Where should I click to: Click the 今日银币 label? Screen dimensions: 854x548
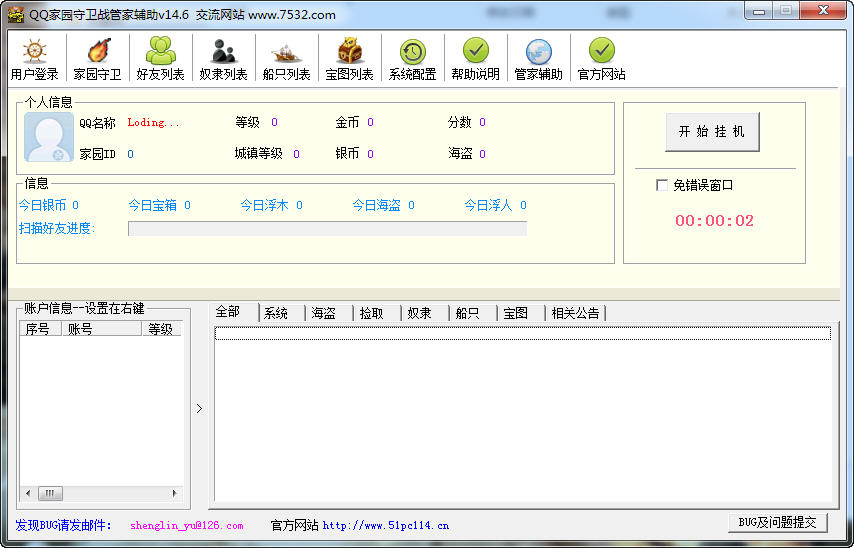(x=42, y=205)
